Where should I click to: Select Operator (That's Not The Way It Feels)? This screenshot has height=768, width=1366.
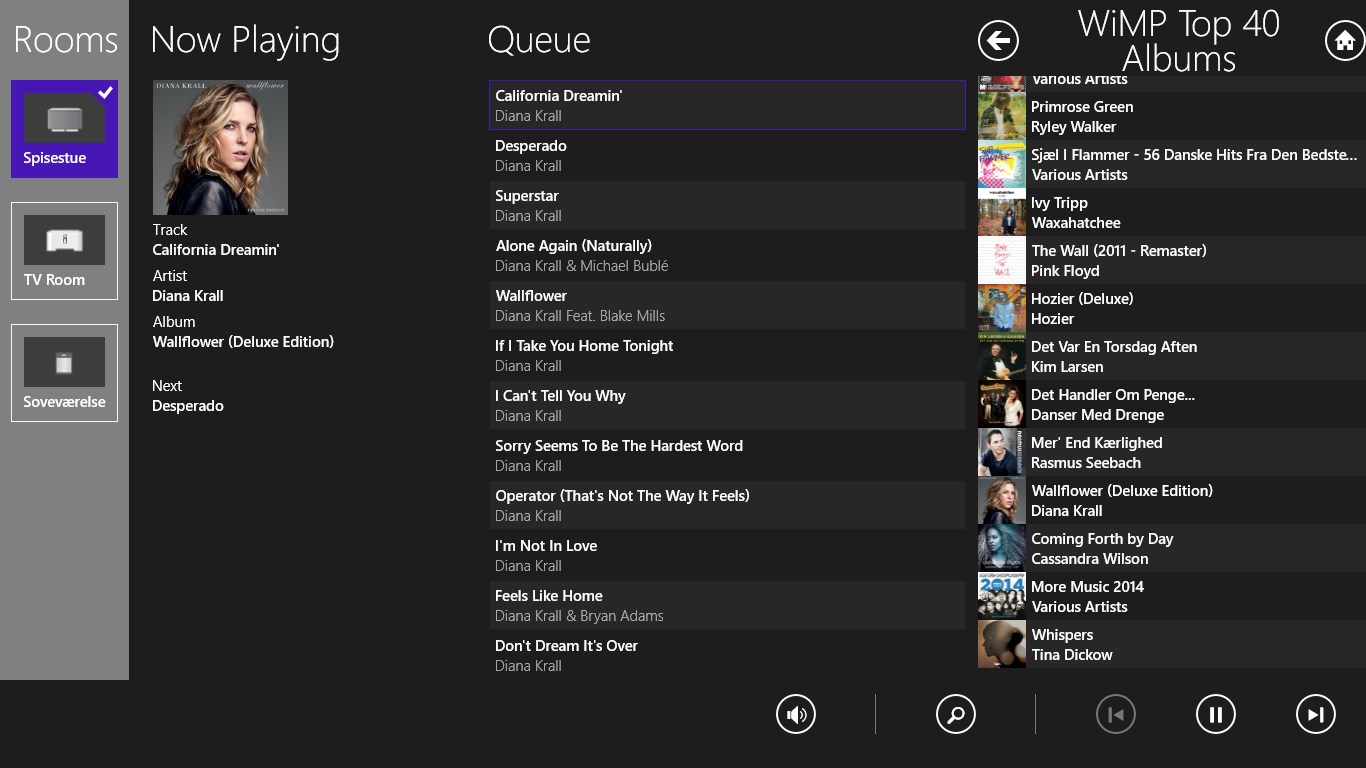(727, 505)
